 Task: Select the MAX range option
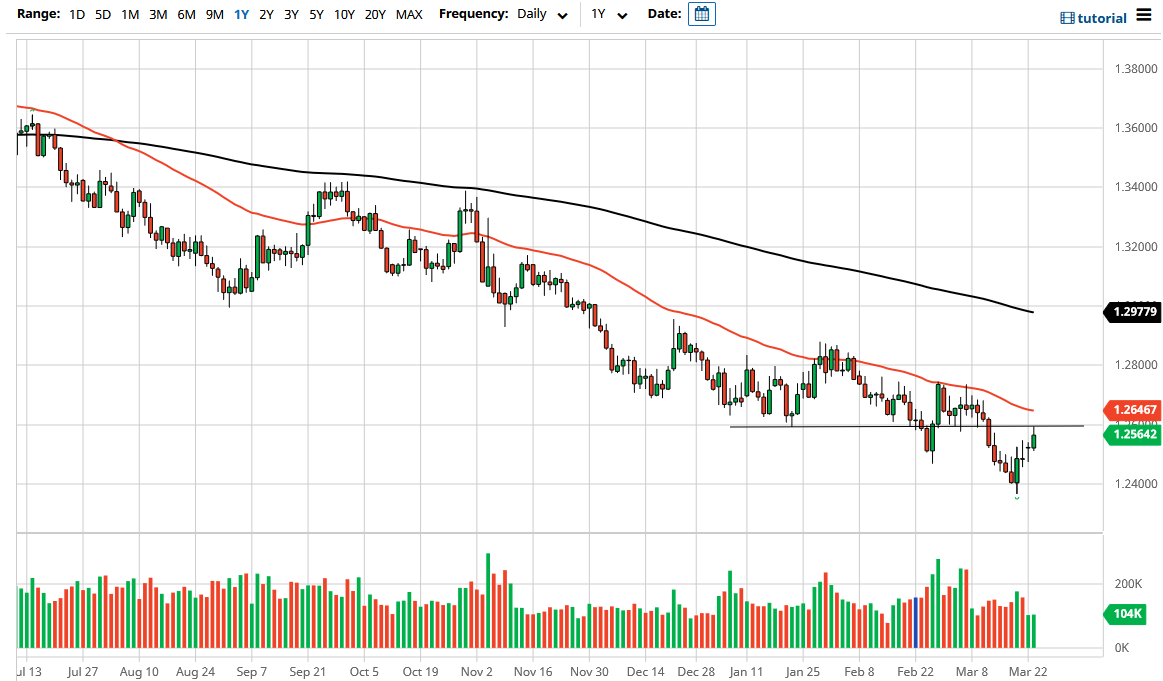(409, 14)
